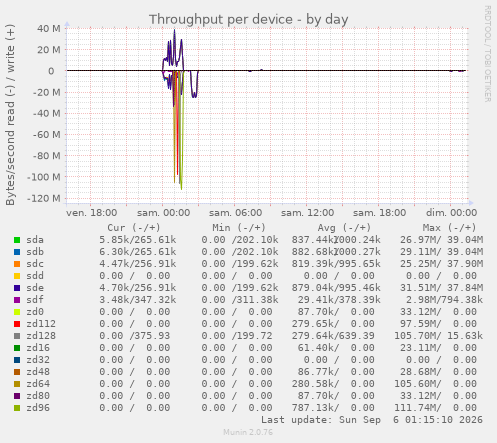The height and width of the screenshot is (443, 497).
Task: Click sda current value 5.85k/265.61k
Action: coord(138,240)
